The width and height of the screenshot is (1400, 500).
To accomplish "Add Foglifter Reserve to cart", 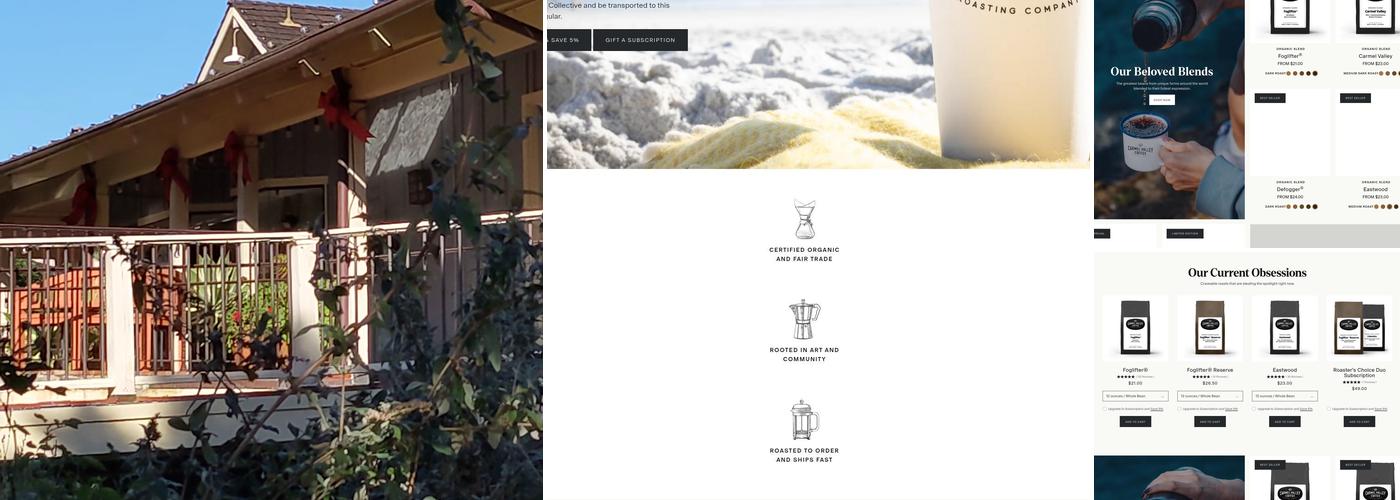I will coord(1210,422).
